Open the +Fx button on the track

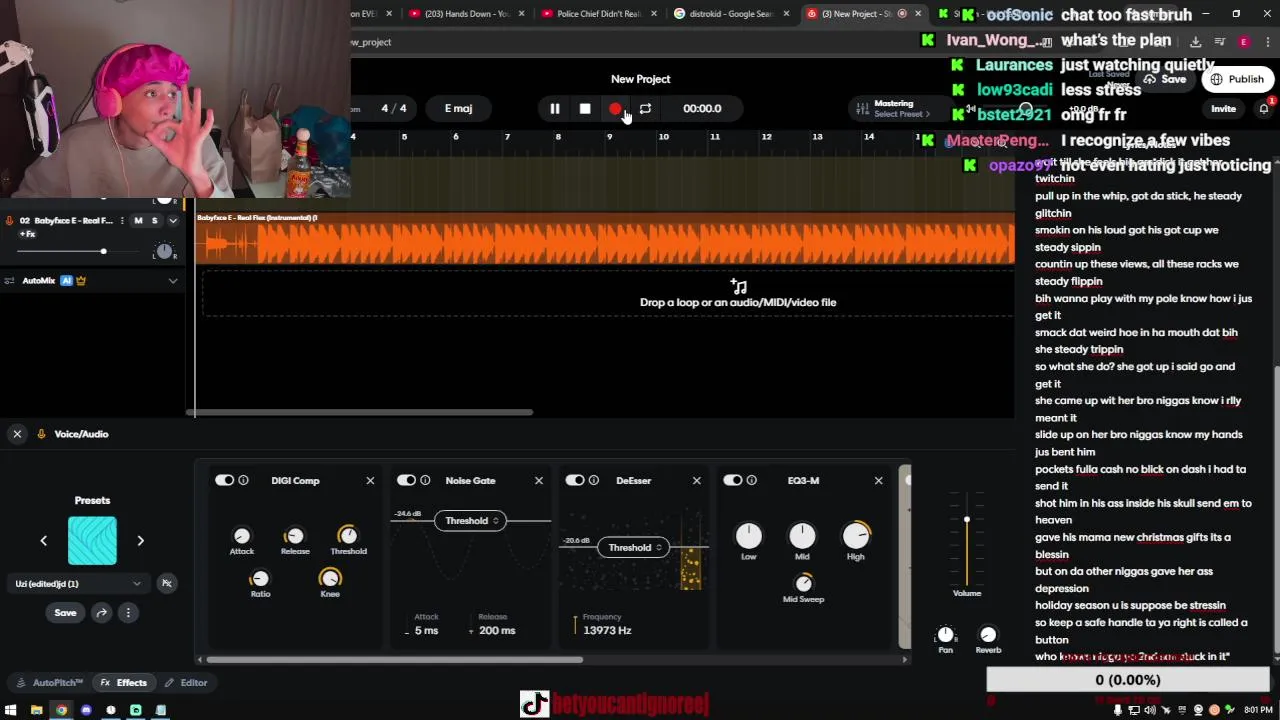point(27,234)
